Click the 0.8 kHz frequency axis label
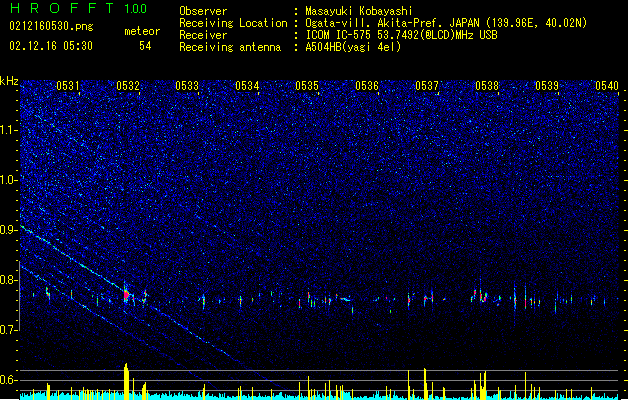Viewport: 629px width, 400px height. pyautogui.click(x=9, y=280)
